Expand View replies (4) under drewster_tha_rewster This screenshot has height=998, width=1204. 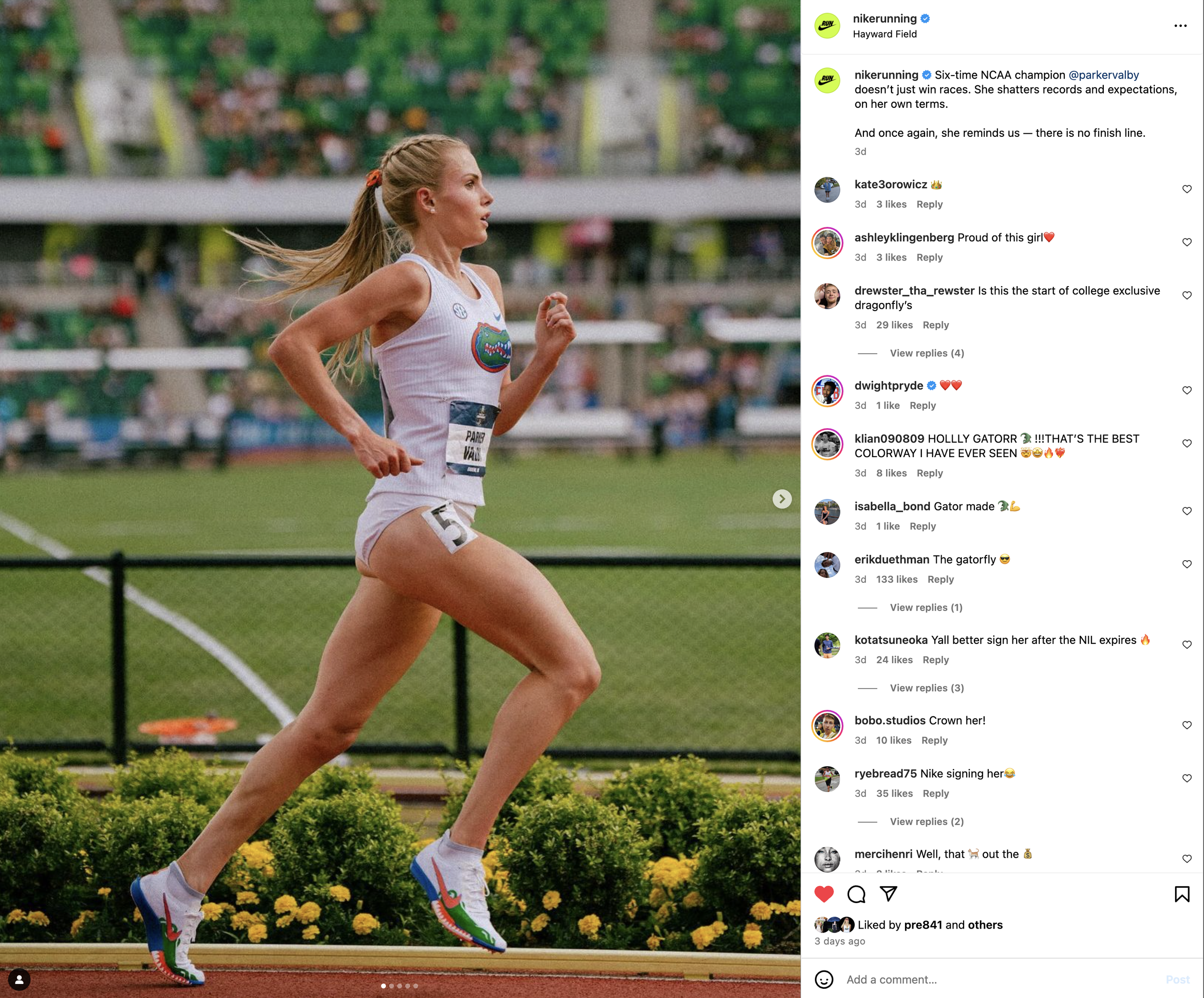point(927,353)
